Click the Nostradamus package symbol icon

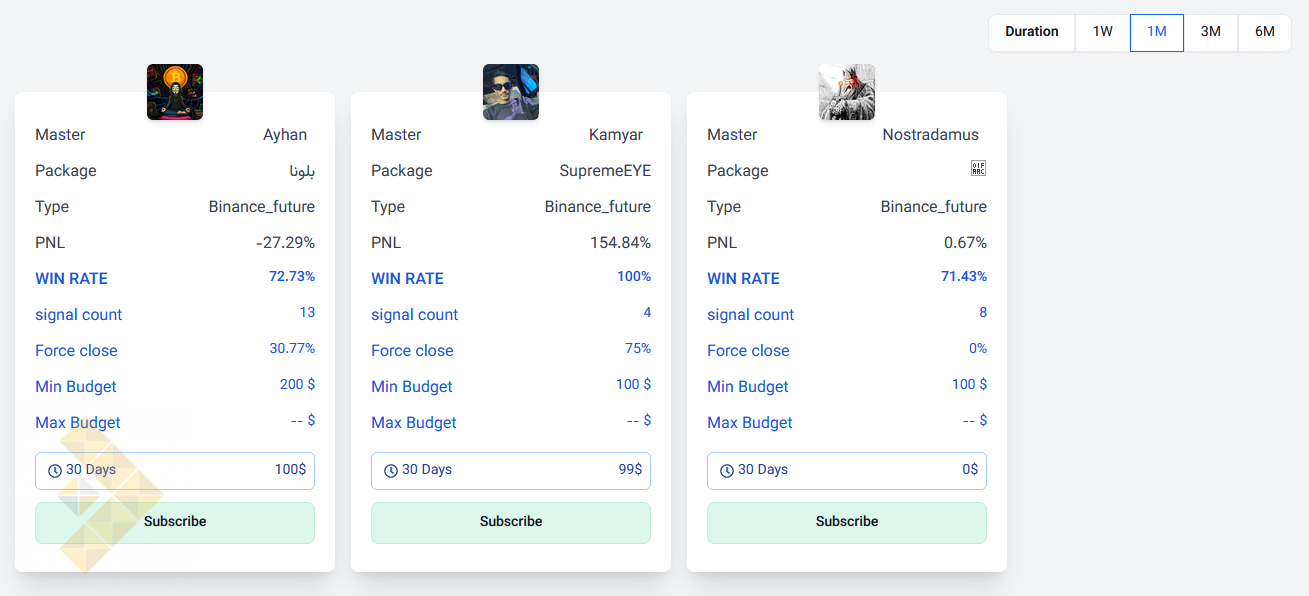tap(978, 169)
